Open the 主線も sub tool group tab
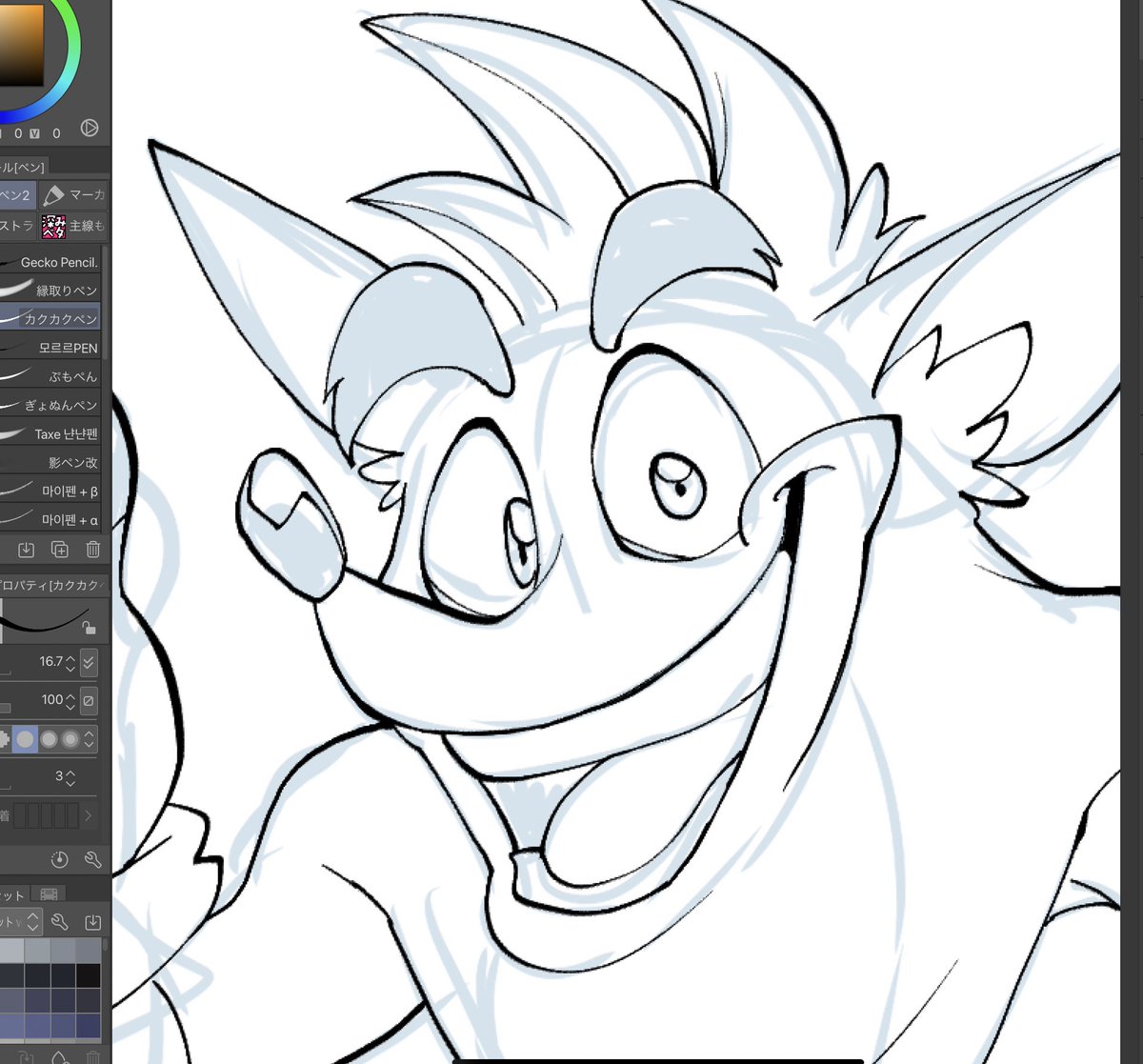The width and height of the screenshot is (1143, 1064). click(74, 226)
